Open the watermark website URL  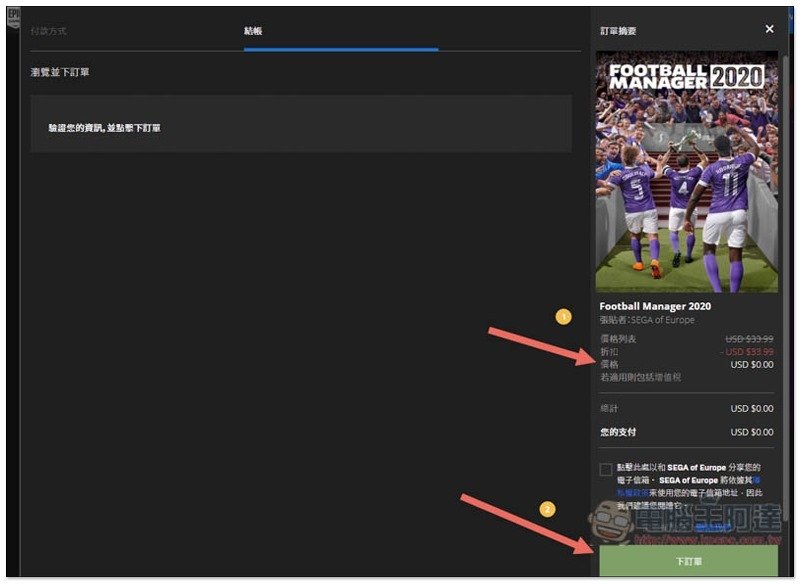coord(700,538)
